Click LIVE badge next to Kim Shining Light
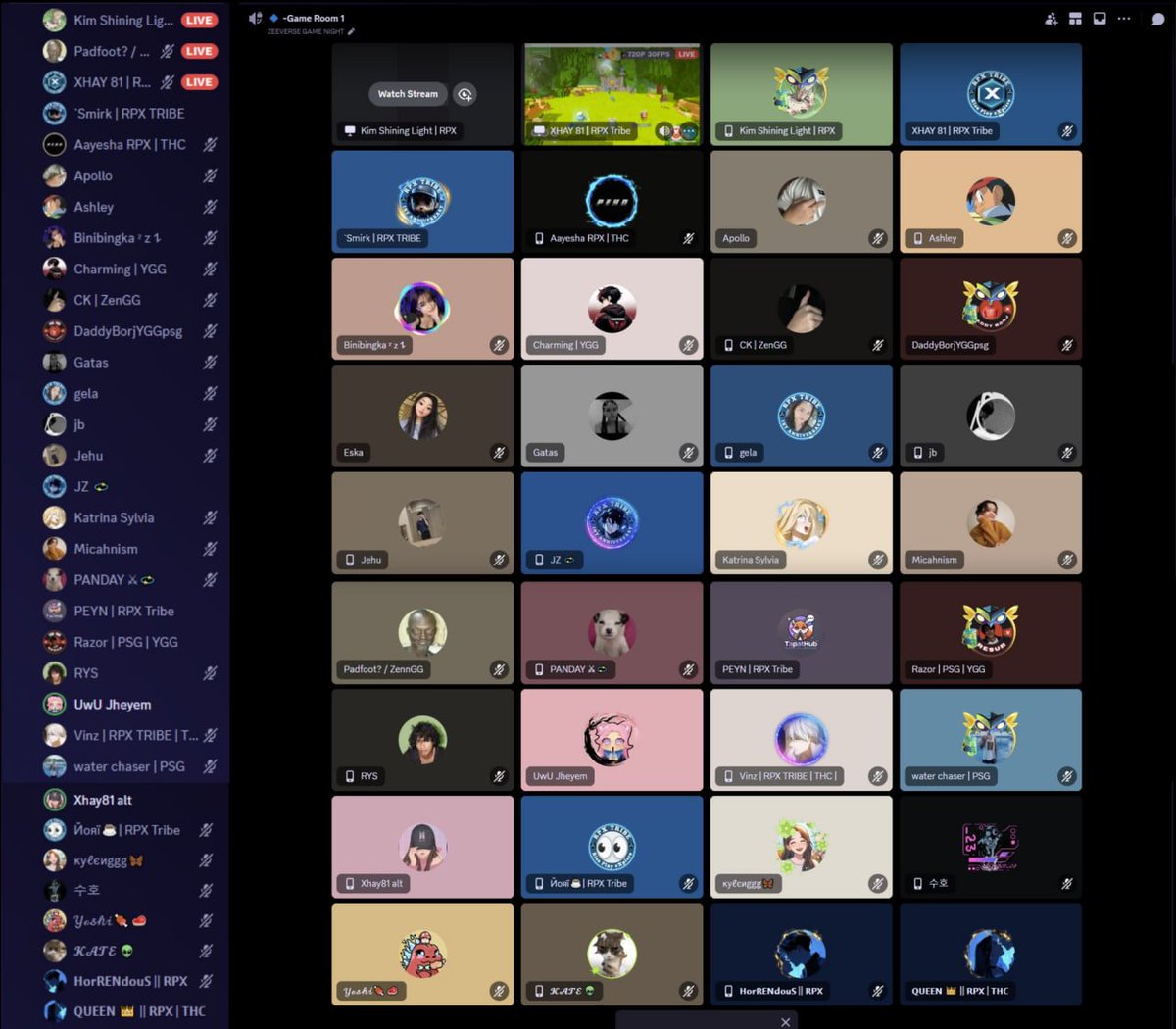 click(199, 20)
